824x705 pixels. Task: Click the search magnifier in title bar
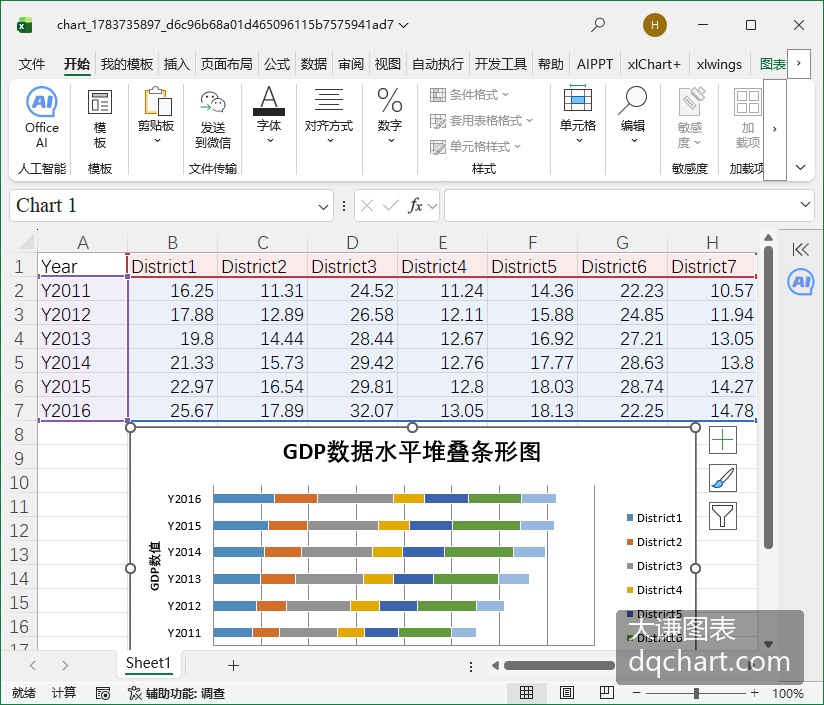click(598, 25)
